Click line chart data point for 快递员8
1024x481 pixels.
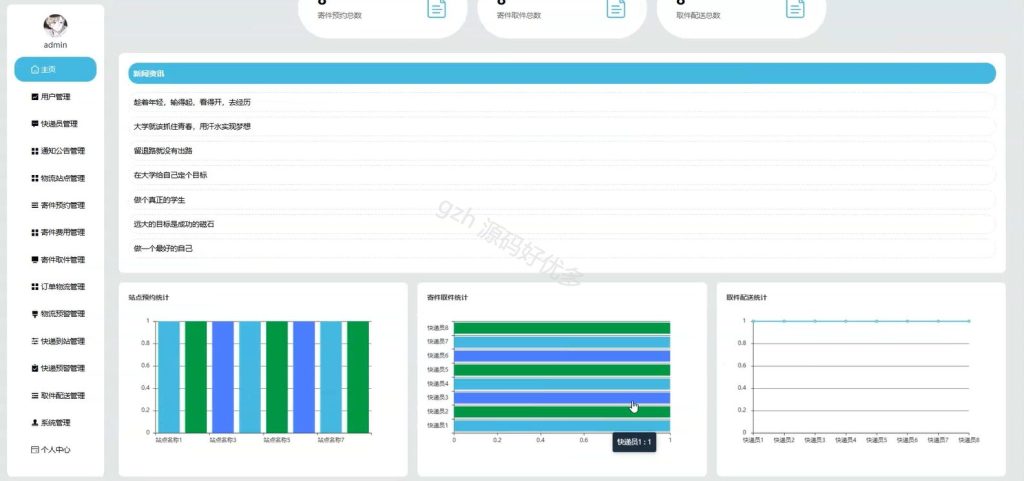click(969, 321)
